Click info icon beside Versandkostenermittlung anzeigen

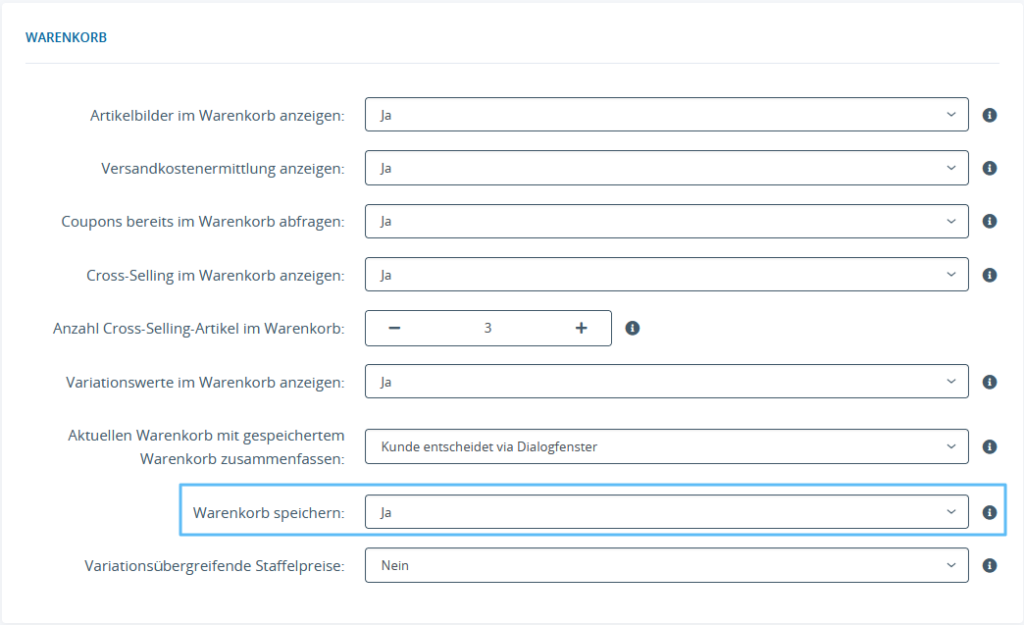point(989,167)
